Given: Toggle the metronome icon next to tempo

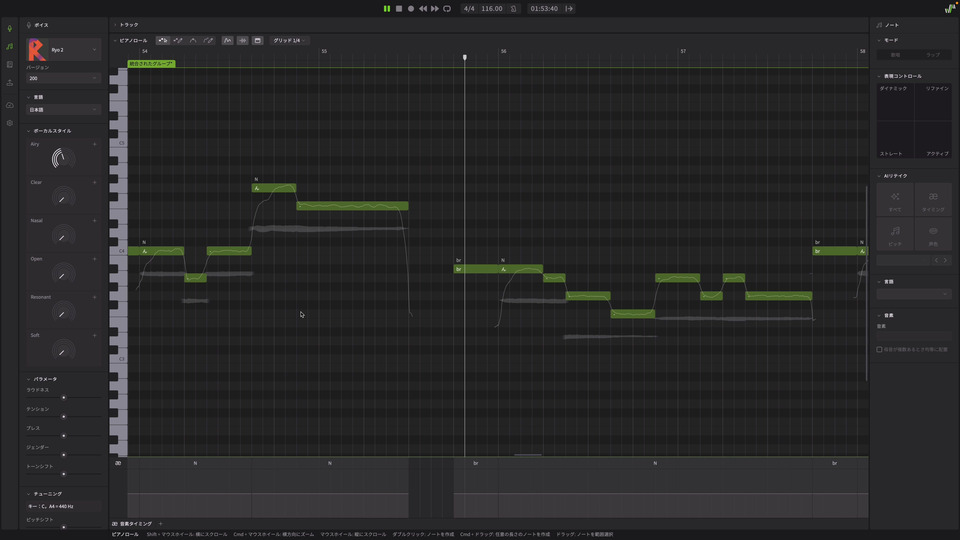Looking at the screenshot, I should [x=514, y=9].
